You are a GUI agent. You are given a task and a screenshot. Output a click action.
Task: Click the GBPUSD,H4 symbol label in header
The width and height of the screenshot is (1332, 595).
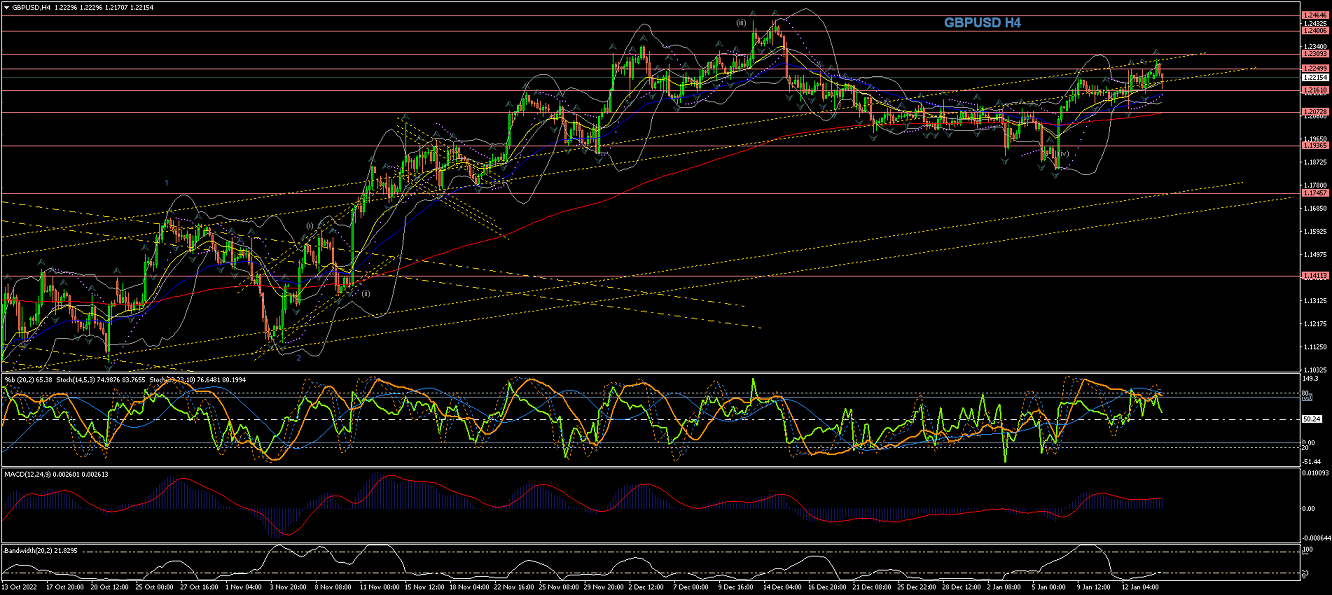(x=33, y=7)
